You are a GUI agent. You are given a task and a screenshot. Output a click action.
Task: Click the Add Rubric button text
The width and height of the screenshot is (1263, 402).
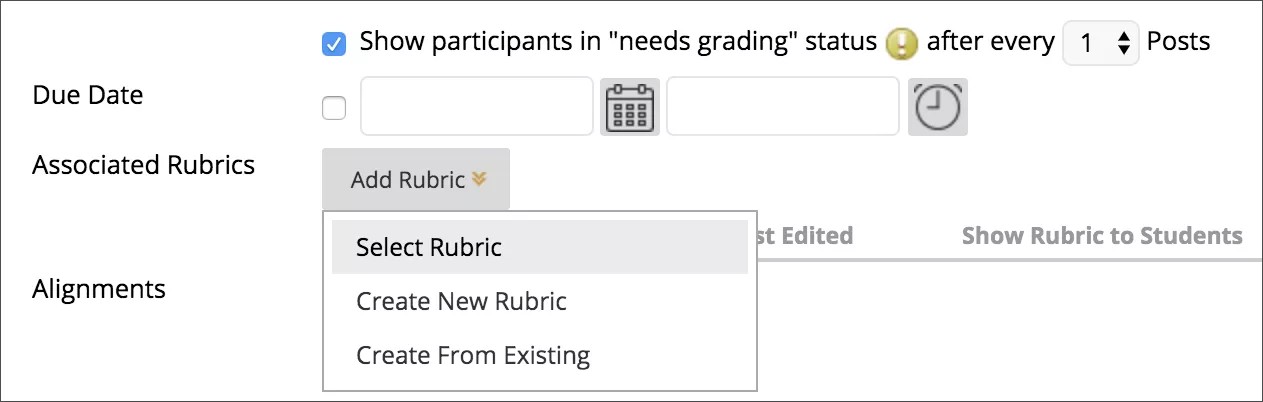point(408,180)
